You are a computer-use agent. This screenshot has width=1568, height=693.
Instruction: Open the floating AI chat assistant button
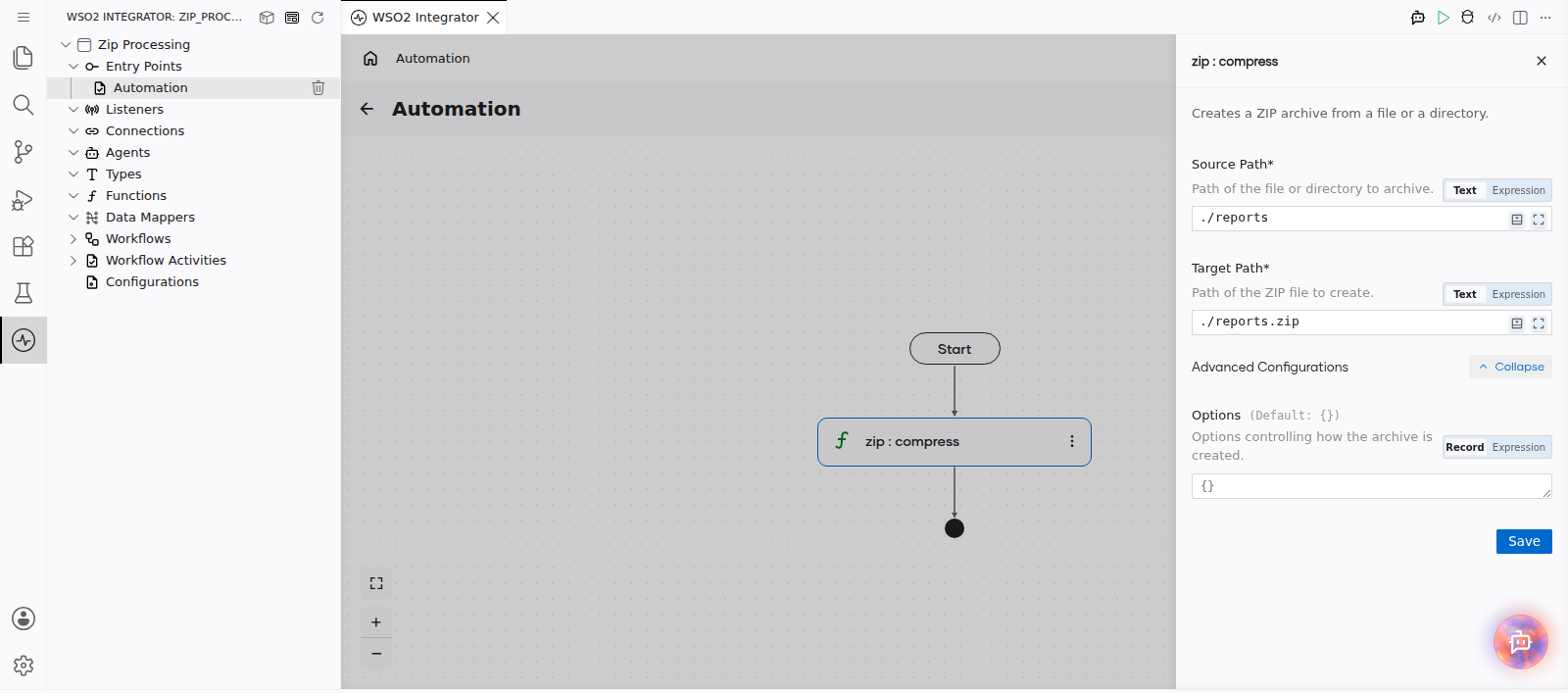pos(1521,642)
